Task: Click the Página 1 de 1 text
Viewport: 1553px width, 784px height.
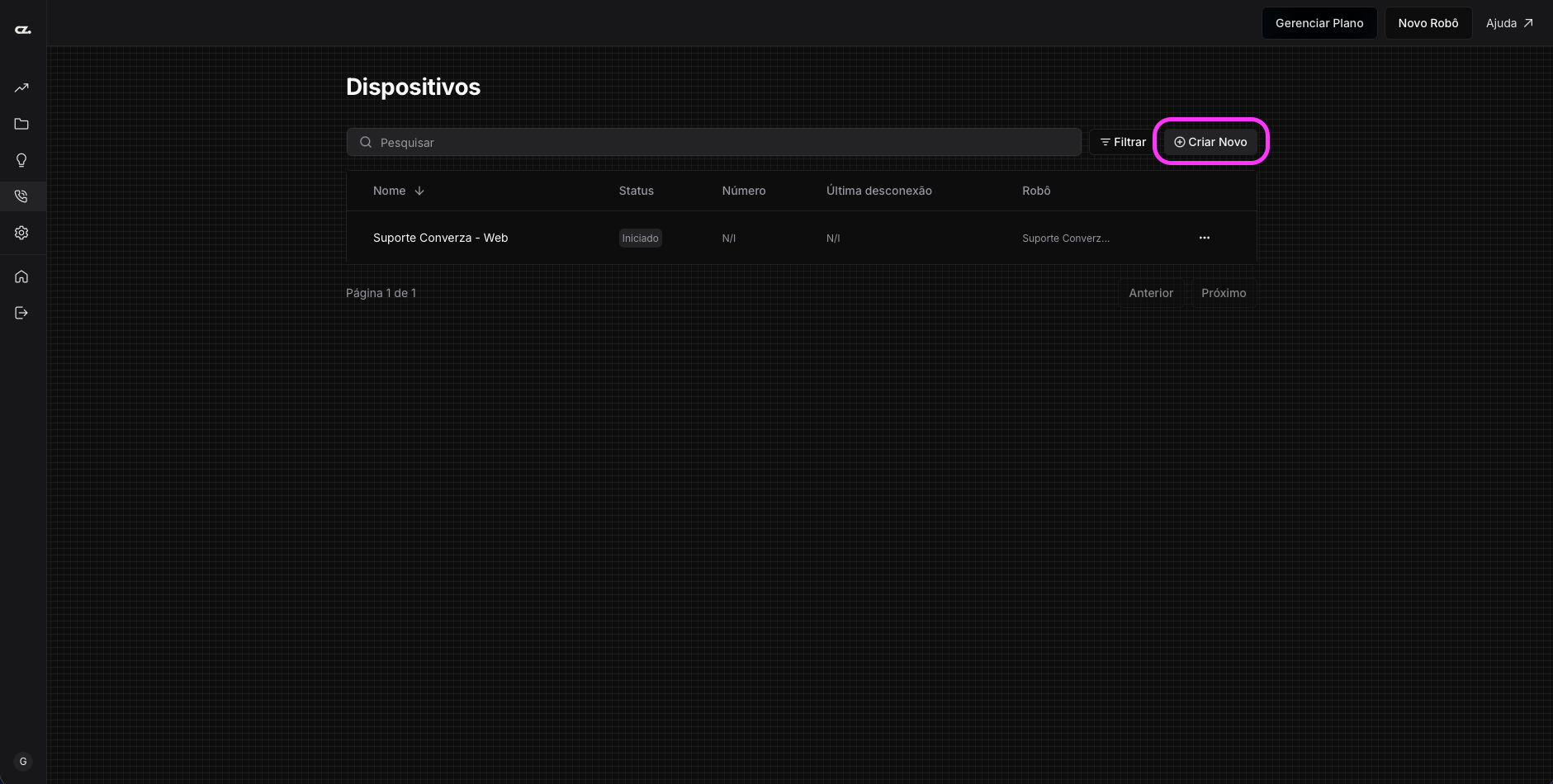Action: click(x=381, y=293)
